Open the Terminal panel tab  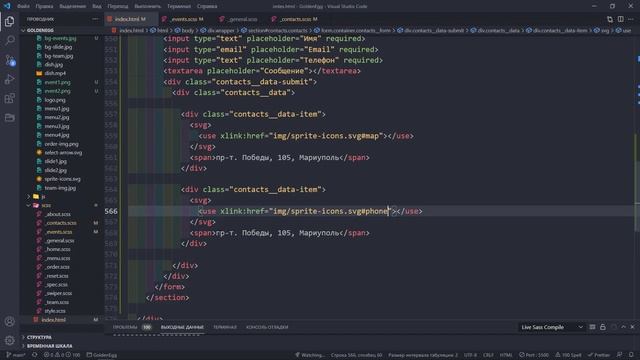[224, 327]
